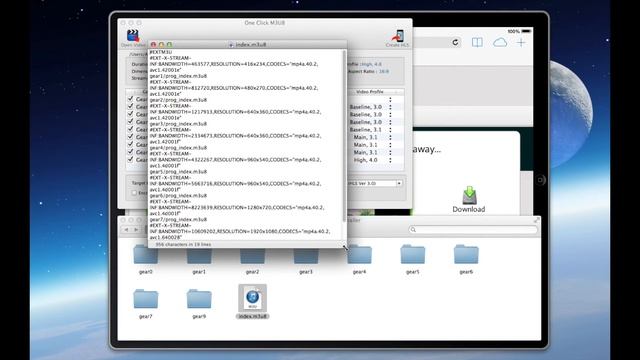Open the gear2 folder in Finder
The image size is (640, 360).
click(x=252, y=255)
